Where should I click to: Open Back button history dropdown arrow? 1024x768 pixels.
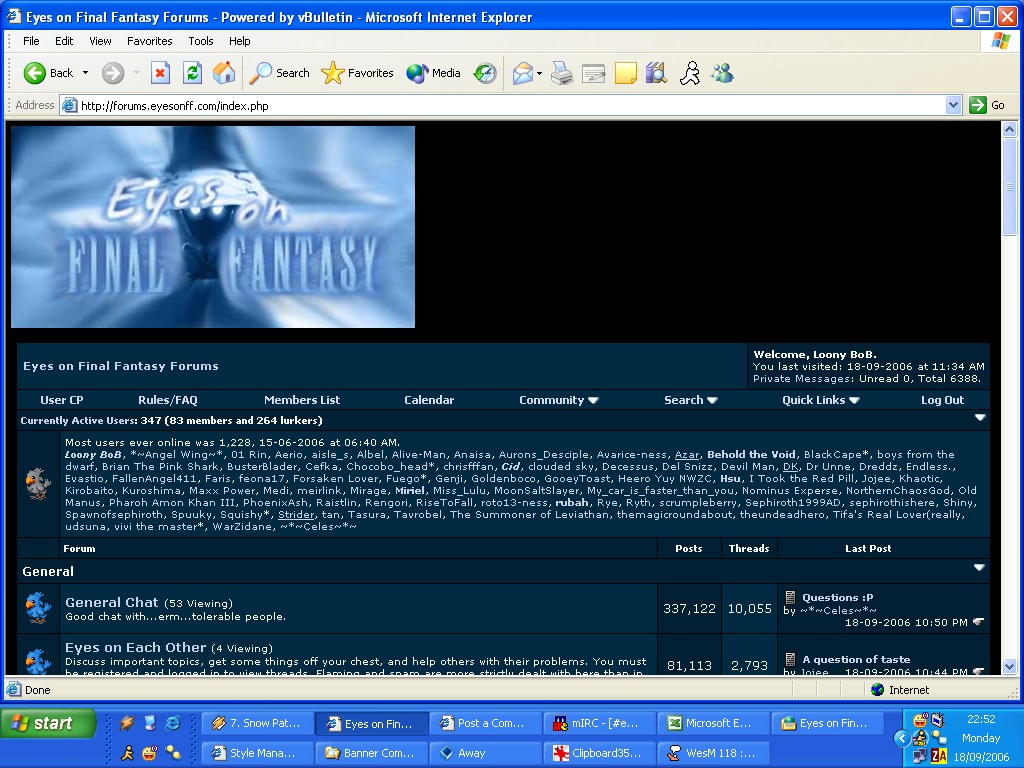pyautogui.click(x=86, y=73)
